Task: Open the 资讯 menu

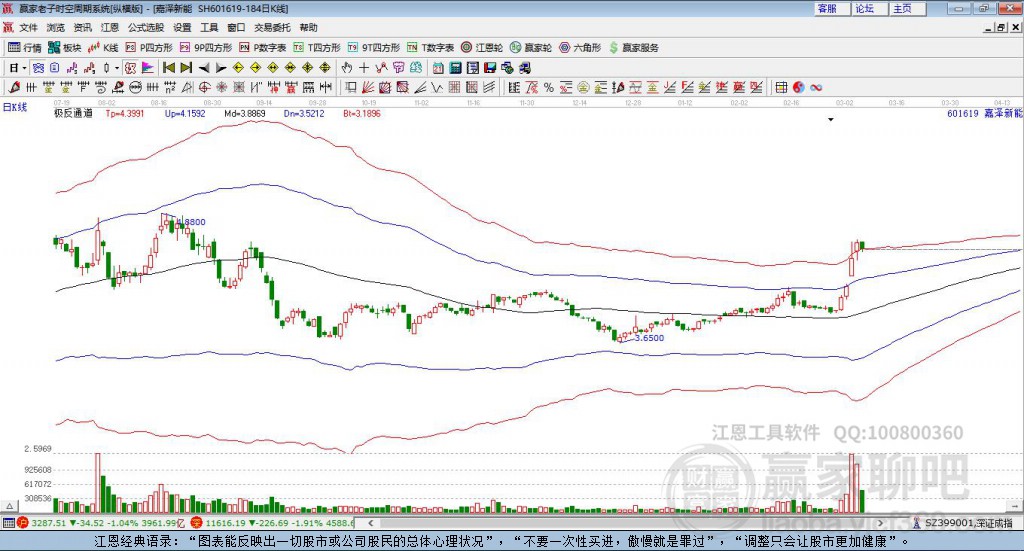Action: click(82, 27)
